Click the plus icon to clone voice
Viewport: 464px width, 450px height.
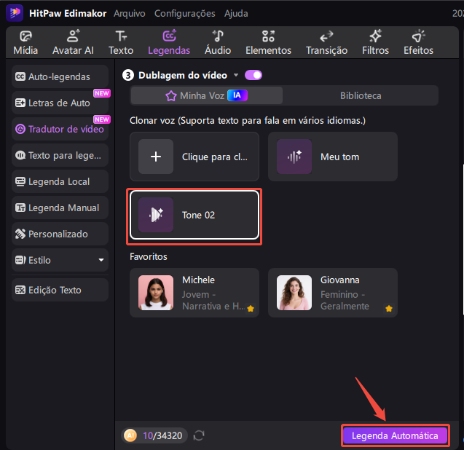pos(156,157)
